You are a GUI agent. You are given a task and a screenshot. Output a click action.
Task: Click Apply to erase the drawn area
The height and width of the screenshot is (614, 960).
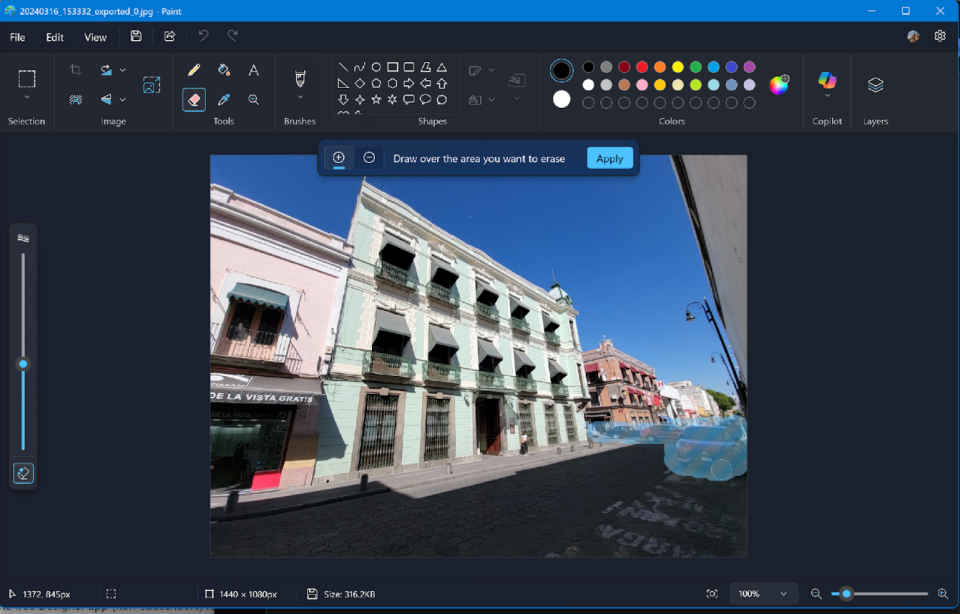(x=609, y=157)
